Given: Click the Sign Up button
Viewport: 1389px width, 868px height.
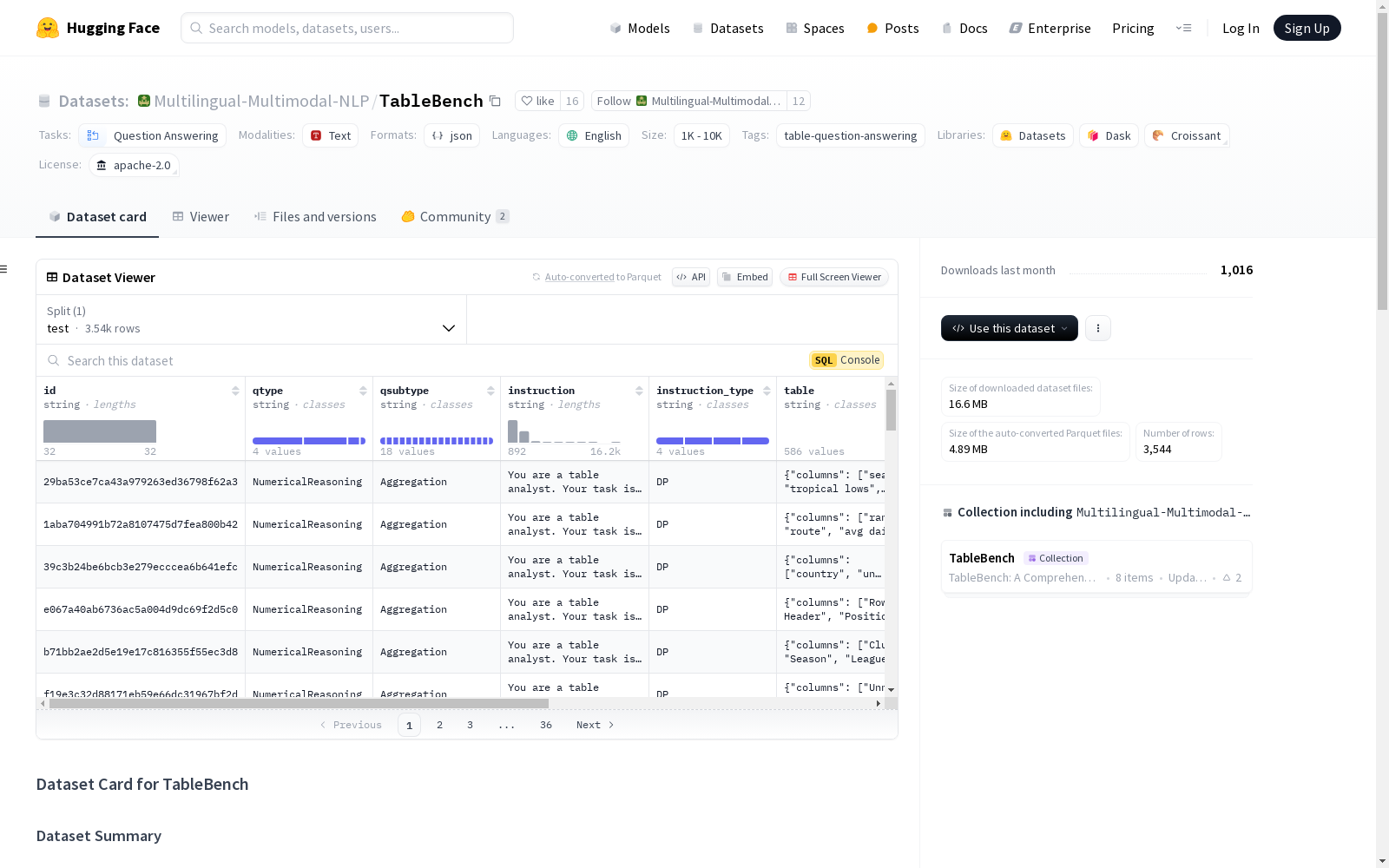Looking at the screenshot, I should [1307, 28].
